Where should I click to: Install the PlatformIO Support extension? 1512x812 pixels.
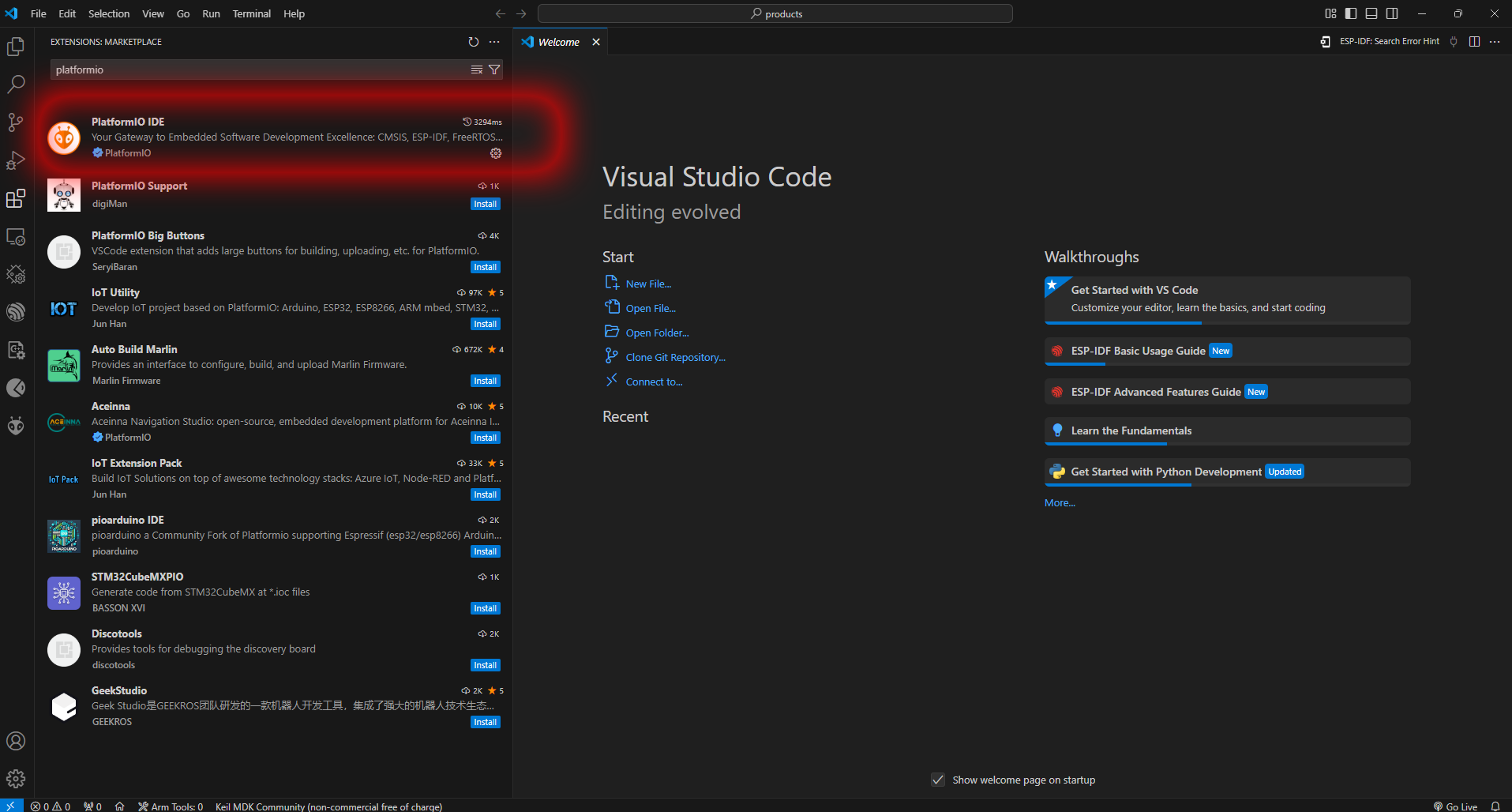coord(485,204)
